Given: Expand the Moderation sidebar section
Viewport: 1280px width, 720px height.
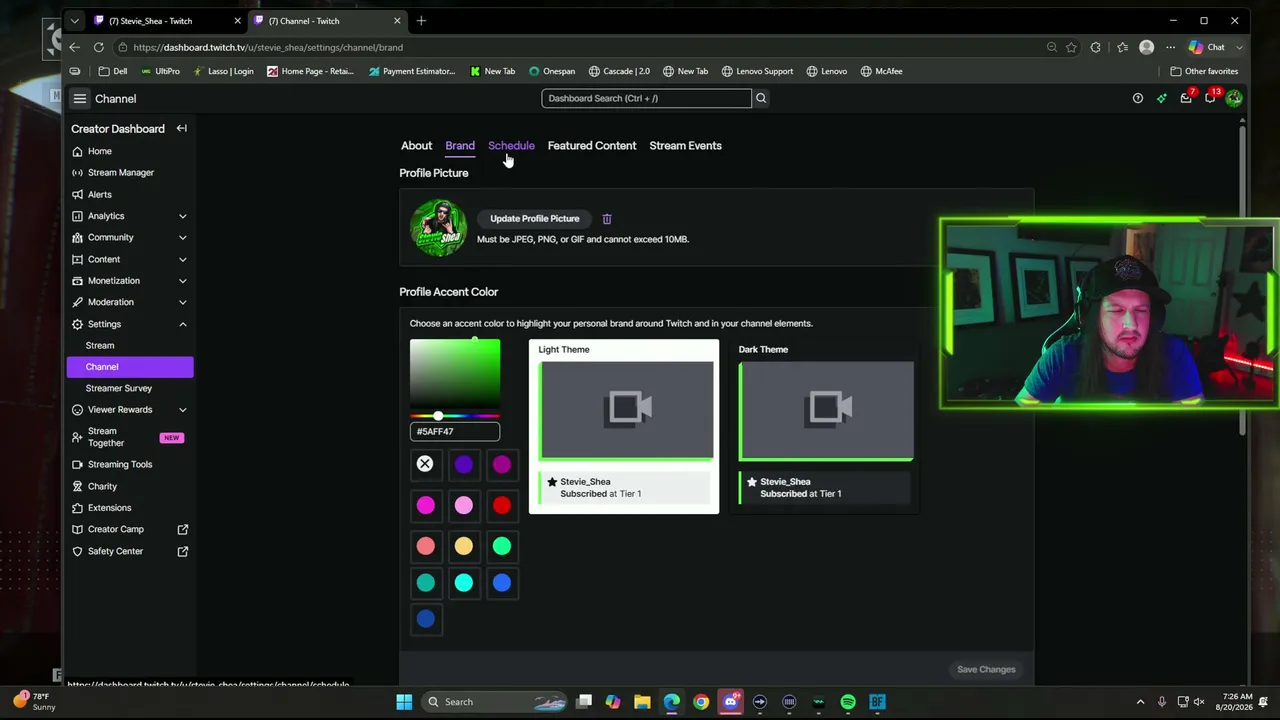Looking at the screenshot, I should coord(183,302).
